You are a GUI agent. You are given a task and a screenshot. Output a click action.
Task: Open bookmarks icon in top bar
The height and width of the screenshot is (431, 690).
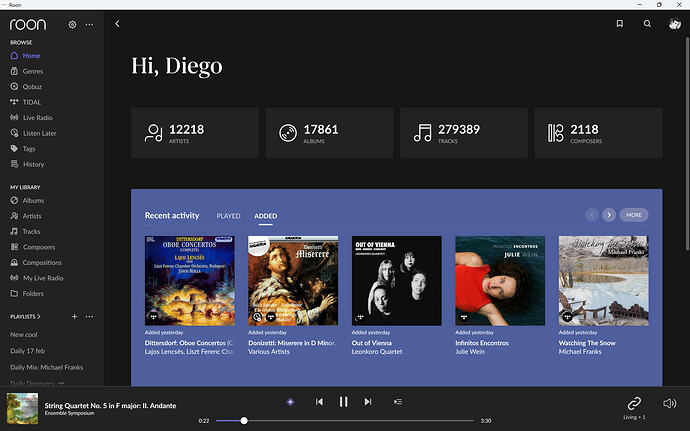point(620,24)
